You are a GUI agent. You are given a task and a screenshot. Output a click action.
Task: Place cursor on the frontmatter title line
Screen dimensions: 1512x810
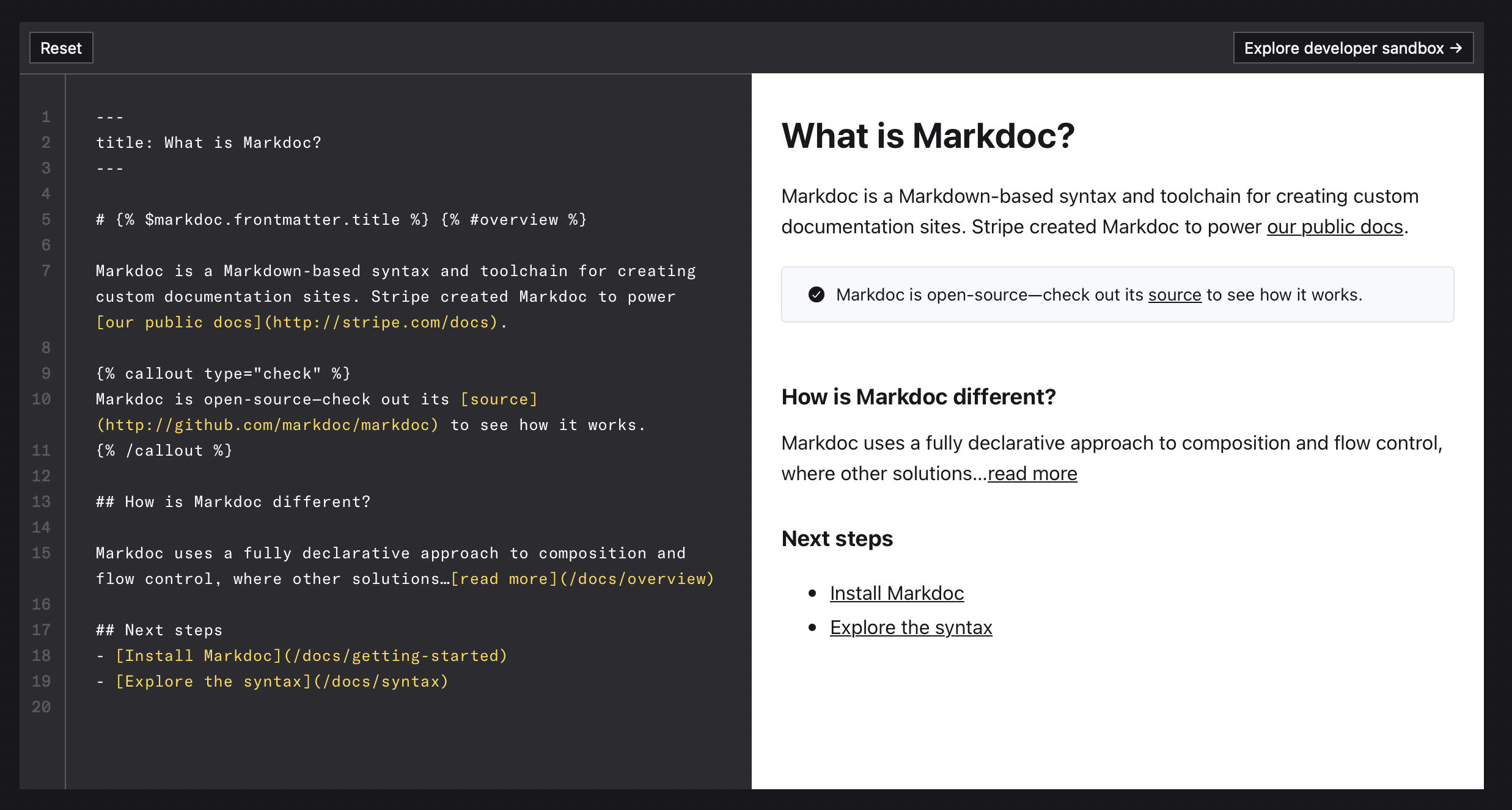pyautogui.click(x=208, y=142)
